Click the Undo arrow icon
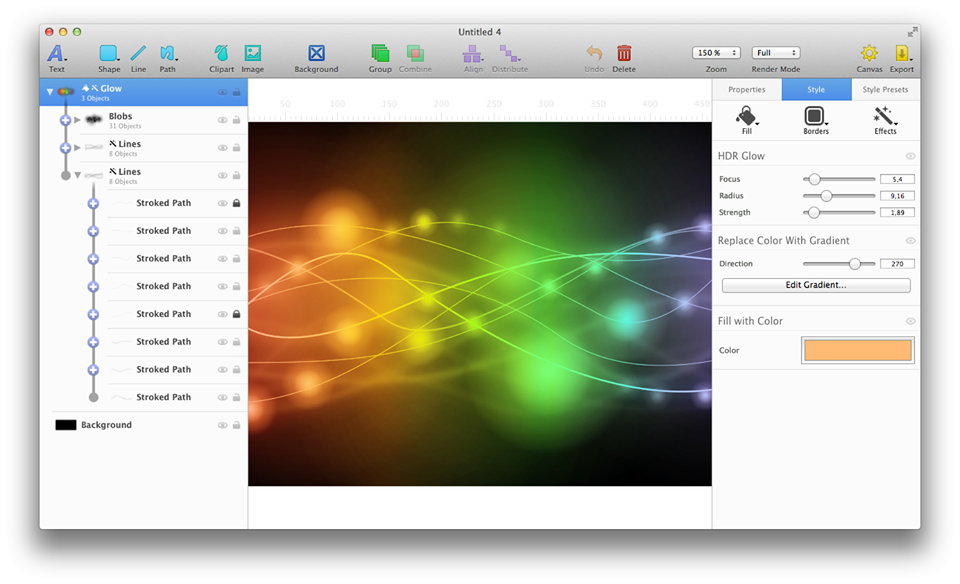The width and height of the screenshot is (960, 584). (594, 53)
